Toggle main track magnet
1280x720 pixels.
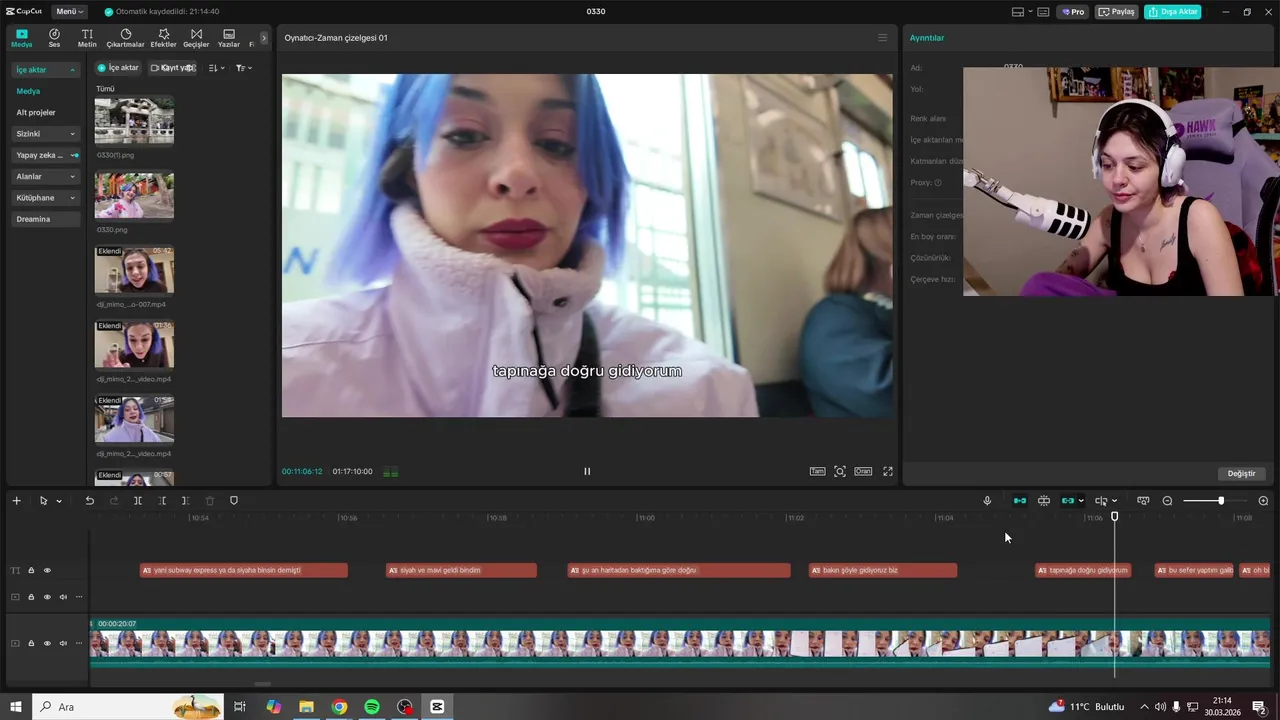1020,501
